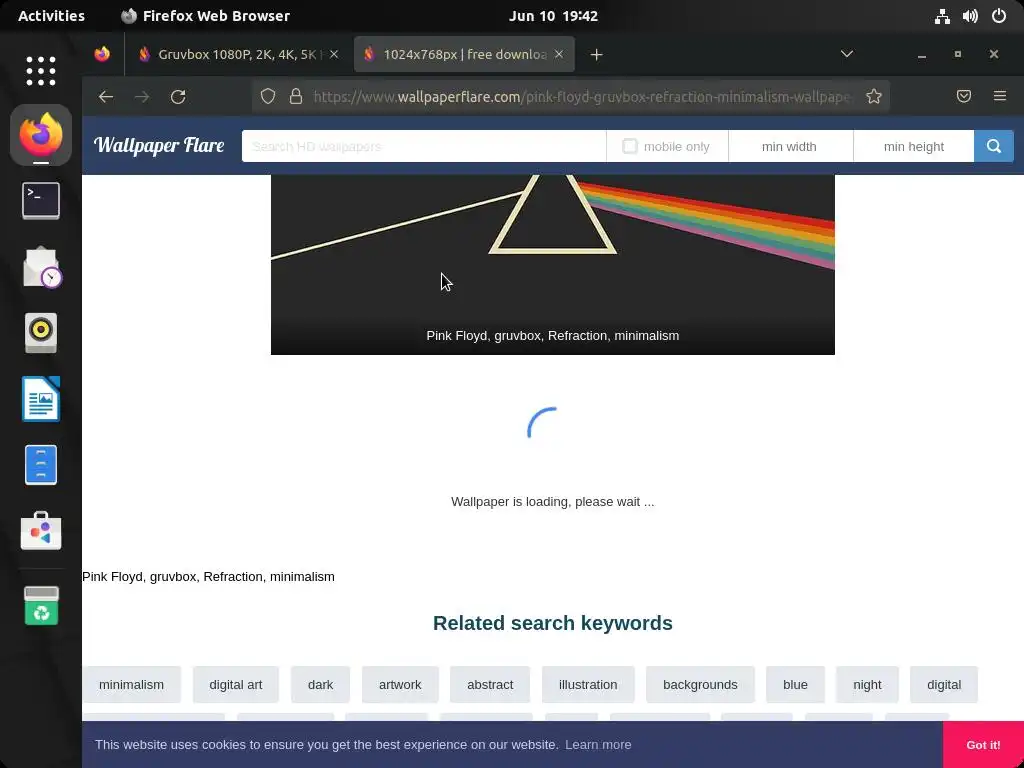Open the volume tray icon
The width and height of the screenshot is (1024, 768).
[x=970, y=16]
